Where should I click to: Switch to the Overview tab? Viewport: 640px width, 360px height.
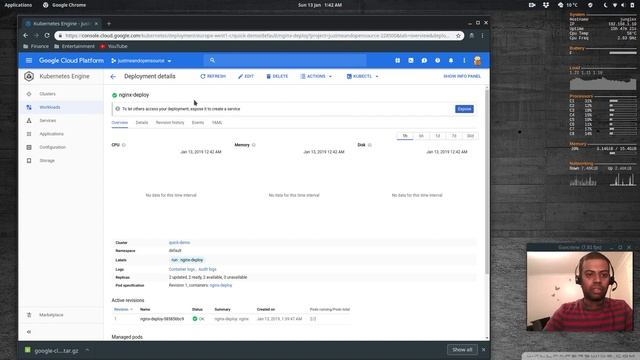(x=120, y=122)
